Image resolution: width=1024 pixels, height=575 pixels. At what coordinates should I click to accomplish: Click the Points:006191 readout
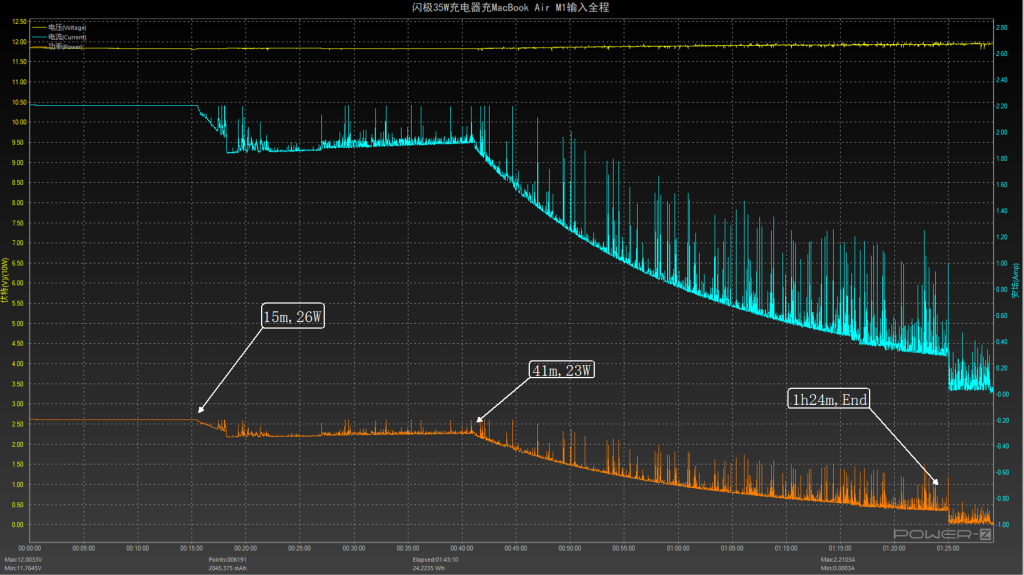coord(227,560)
